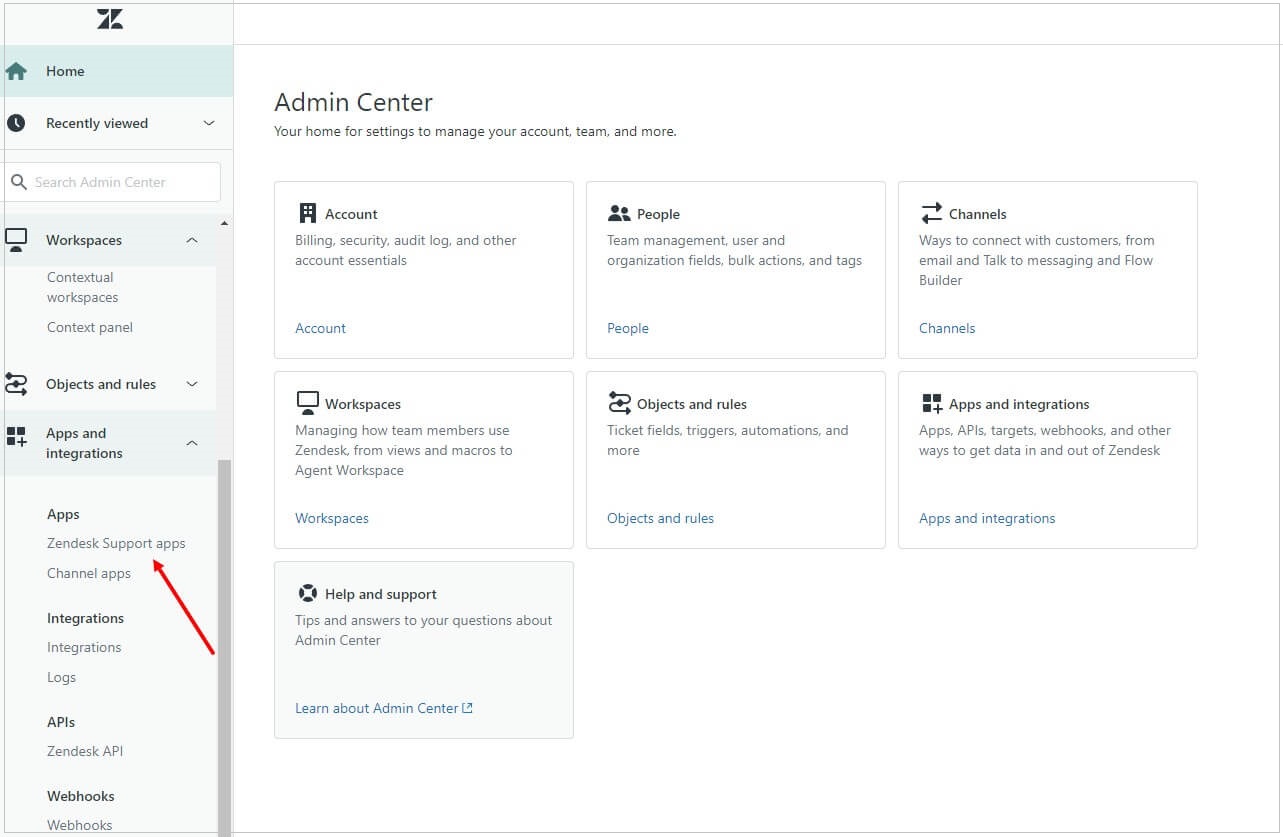Viewport: 1283px width, 837px height.
Task: Expand the Objects and rules chevron
Action: pyautogui.click(x=192, y=384)
